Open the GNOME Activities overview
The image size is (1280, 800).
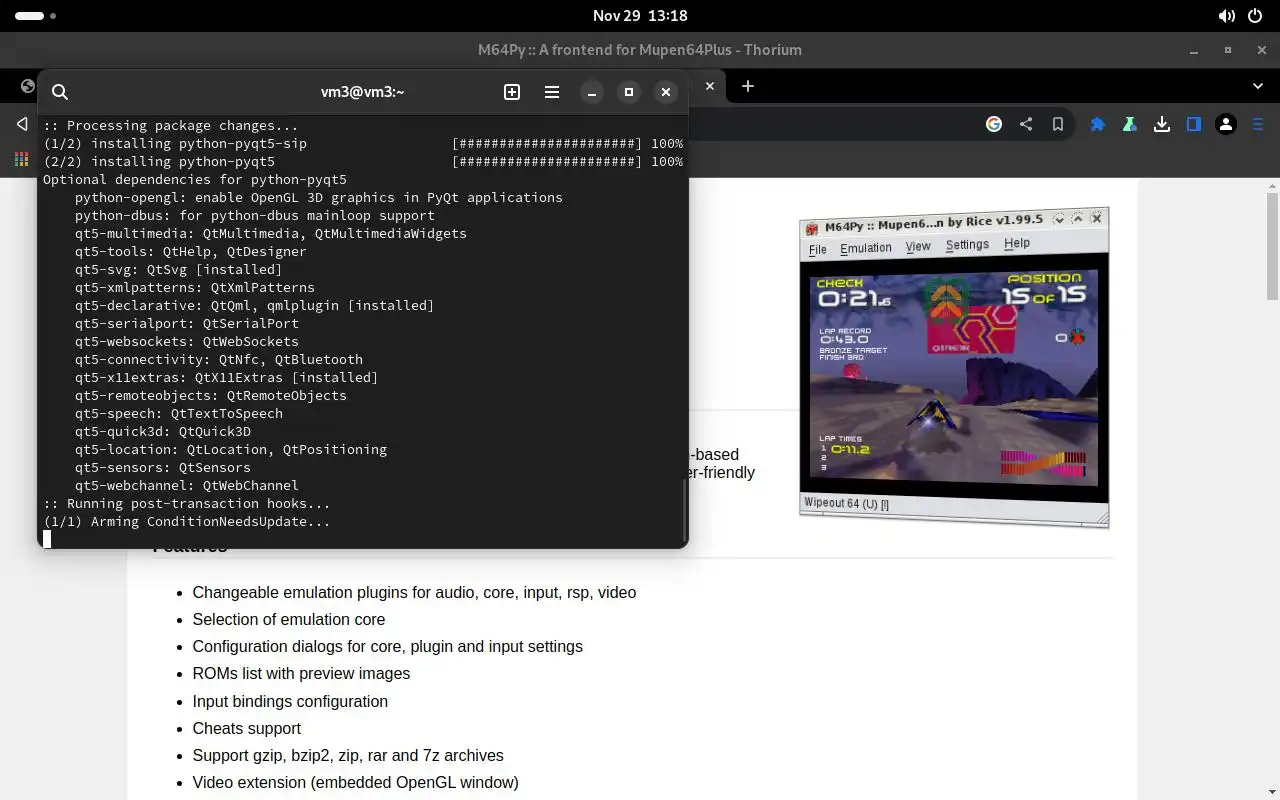[35, 16]
